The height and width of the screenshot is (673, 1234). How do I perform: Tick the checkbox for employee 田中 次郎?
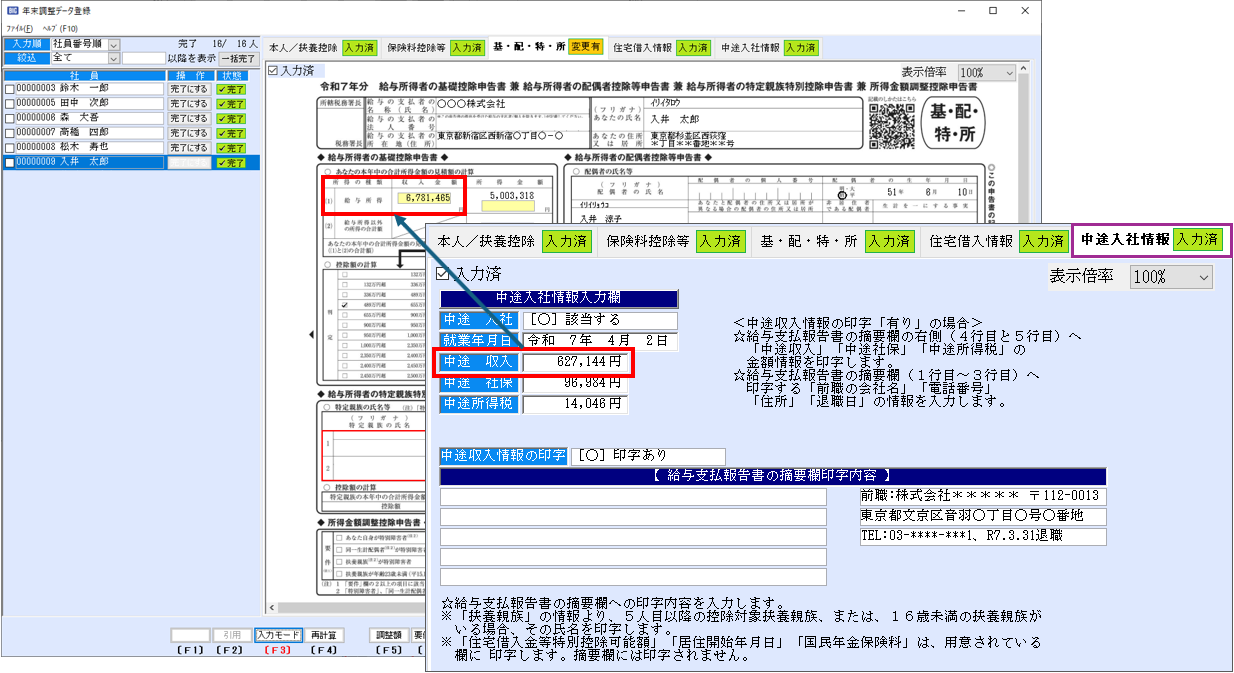[x=10, y=103]
